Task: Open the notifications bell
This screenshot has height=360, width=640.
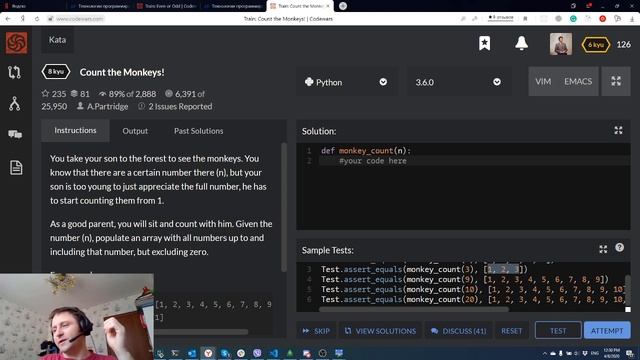Action: click(521, 43)
